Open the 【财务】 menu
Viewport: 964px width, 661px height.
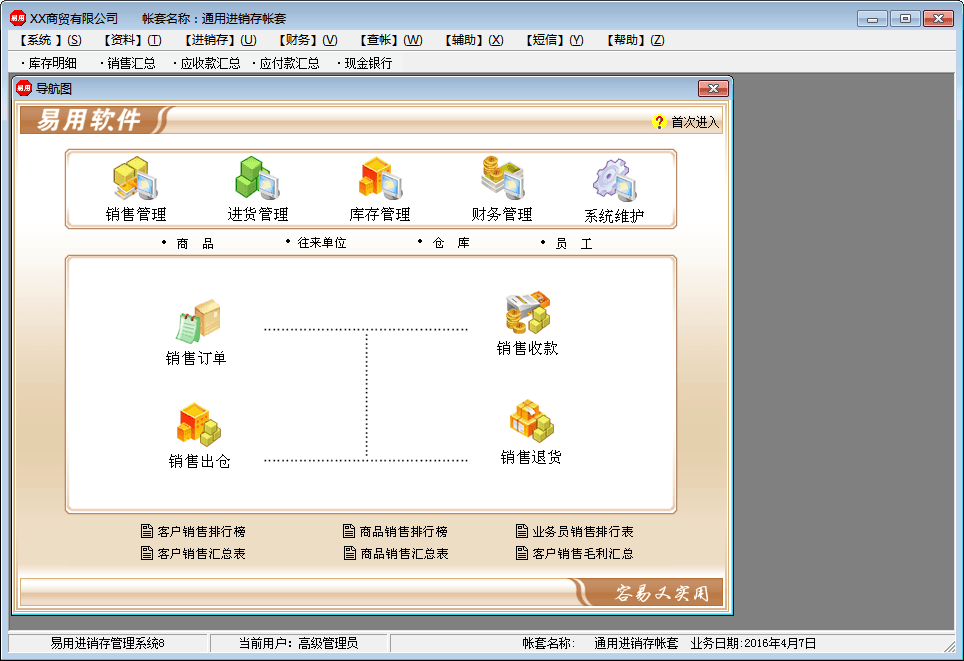307,40
